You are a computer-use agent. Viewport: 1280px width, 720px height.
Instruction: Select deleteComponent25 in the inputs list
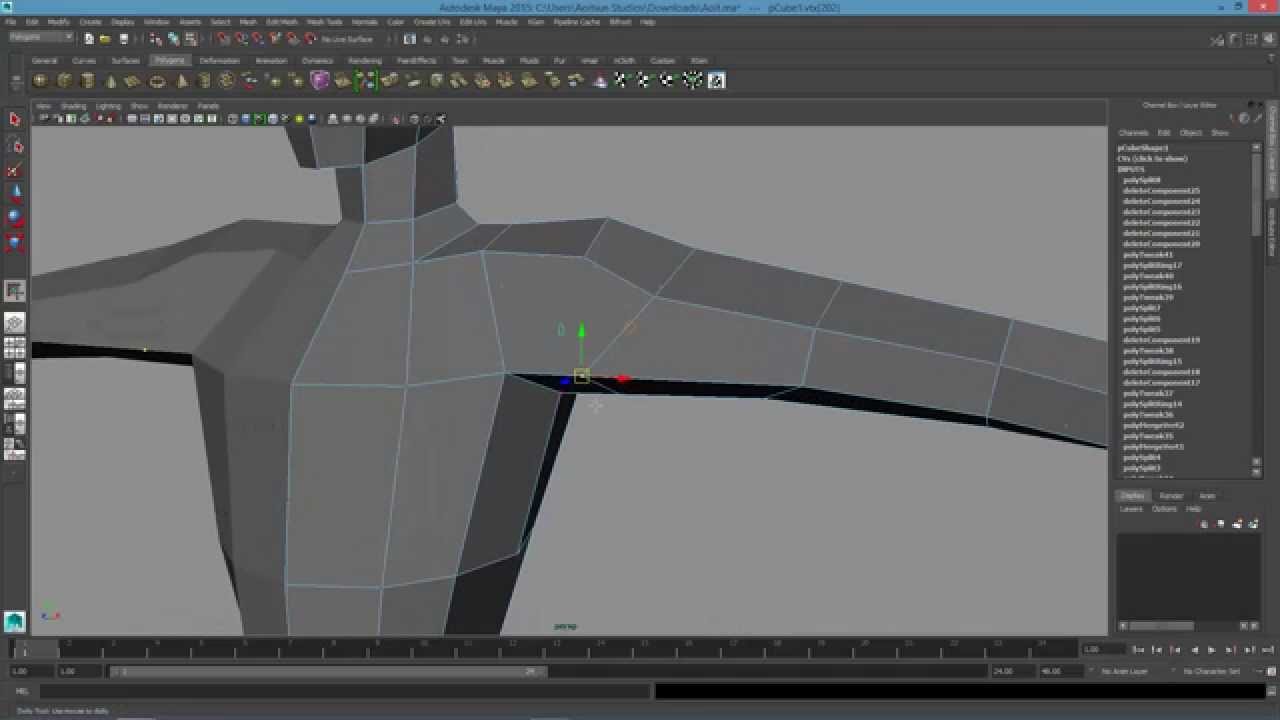click(x=1161, y=191)
